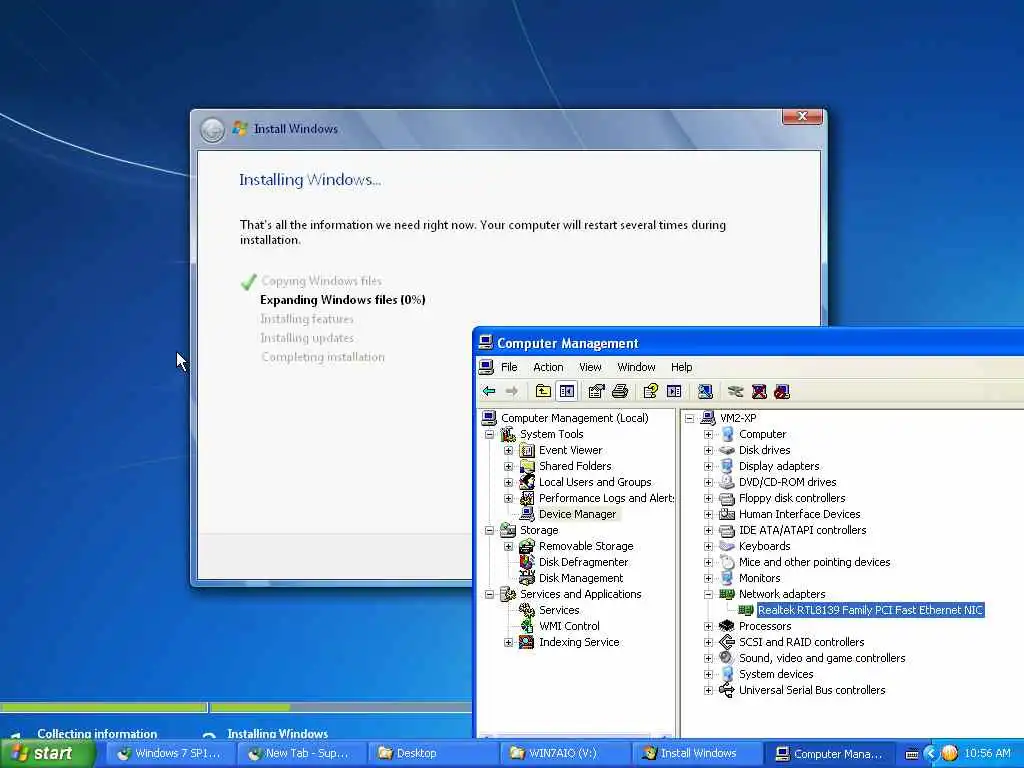Click the WMI Control tree icon

tap(527, 626)
